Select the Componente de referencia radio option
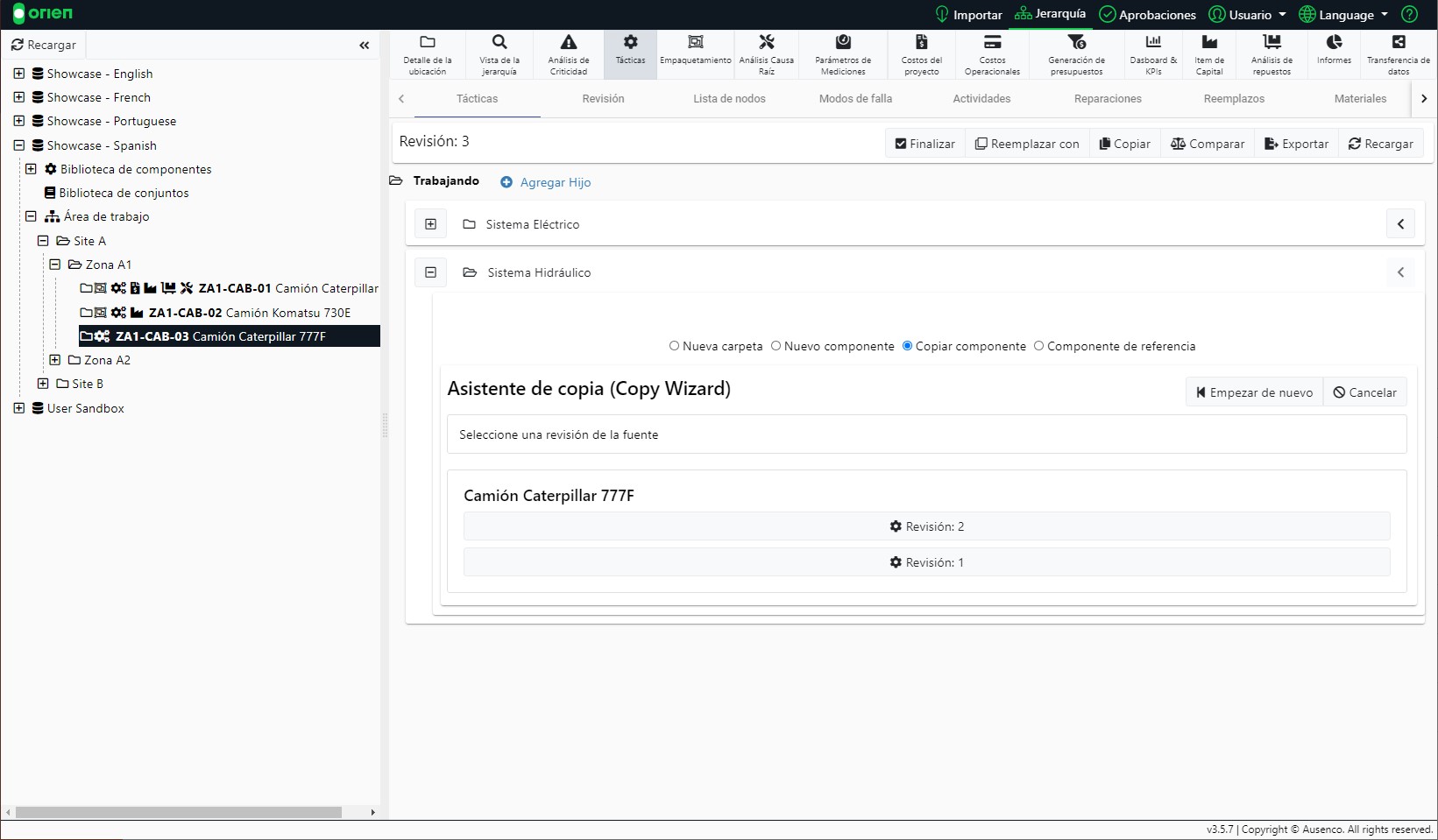Screen dimensions: 1438x840 (x=1039, y=346)
